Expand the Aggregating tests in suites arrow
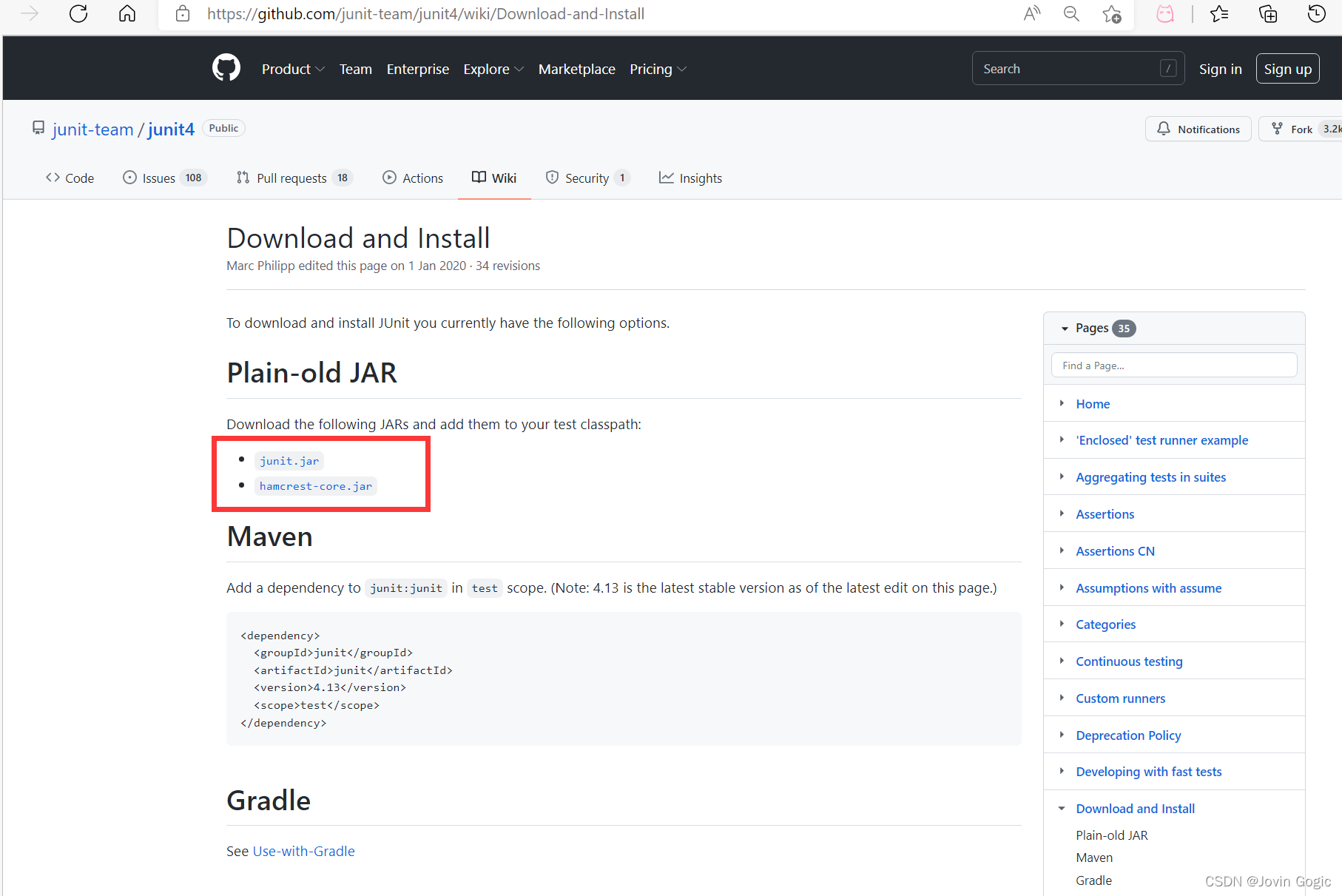The image size is (1342, 896). coord(1062,476)
